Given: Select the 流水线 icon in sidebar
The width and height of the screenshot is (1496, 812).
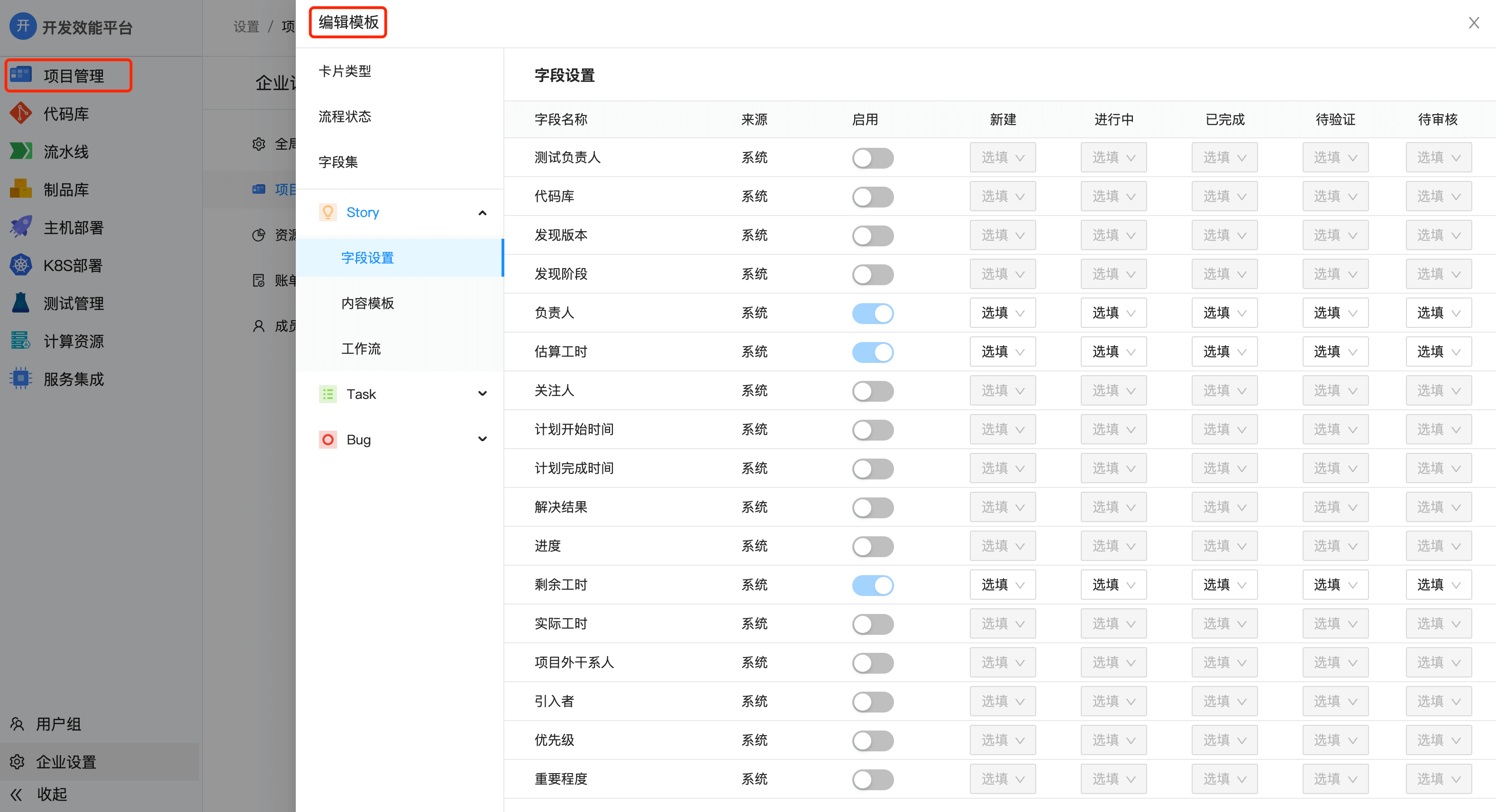Looking at the screenshot, I should [21, 151].
